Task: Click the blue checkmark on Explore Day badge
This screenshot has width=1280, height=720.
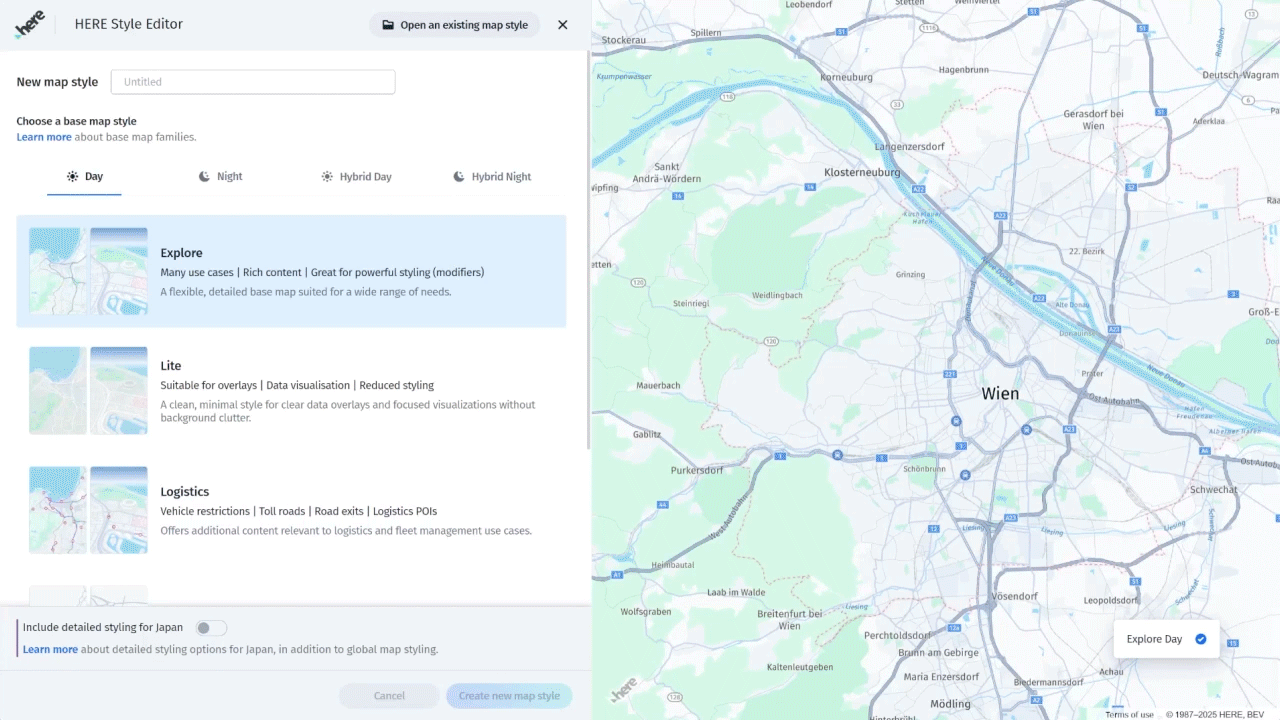Action: point(1201,639)
